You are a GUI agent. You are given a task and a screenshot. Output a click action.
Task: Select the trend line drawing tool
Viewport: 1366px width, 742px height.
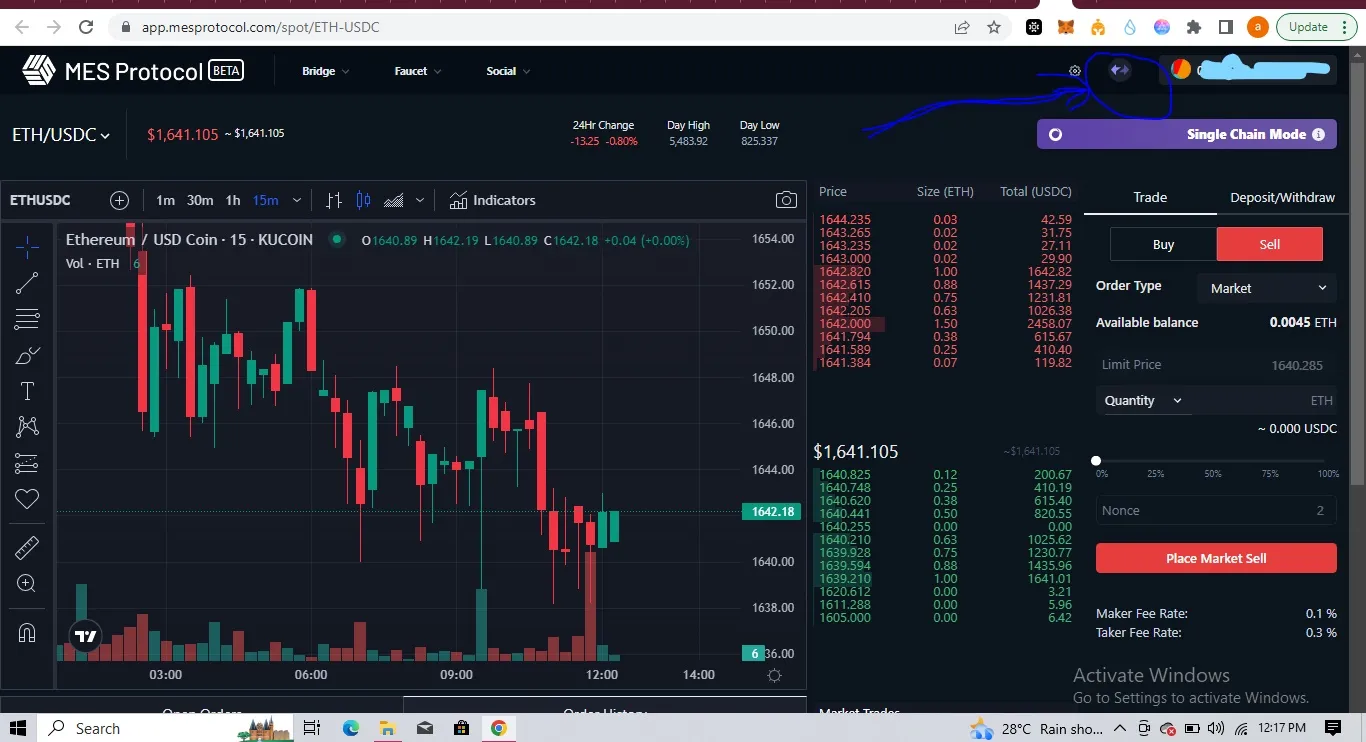27,283
